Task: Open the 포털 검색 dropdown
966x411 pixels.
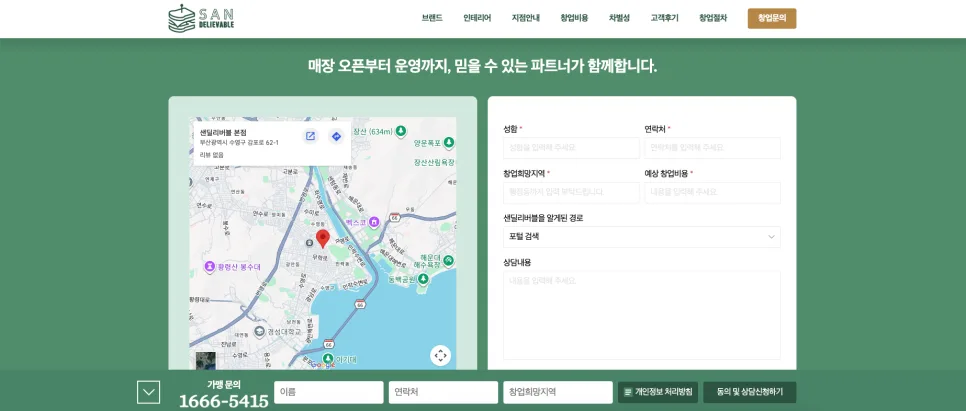Action: (x=642, y=237)
